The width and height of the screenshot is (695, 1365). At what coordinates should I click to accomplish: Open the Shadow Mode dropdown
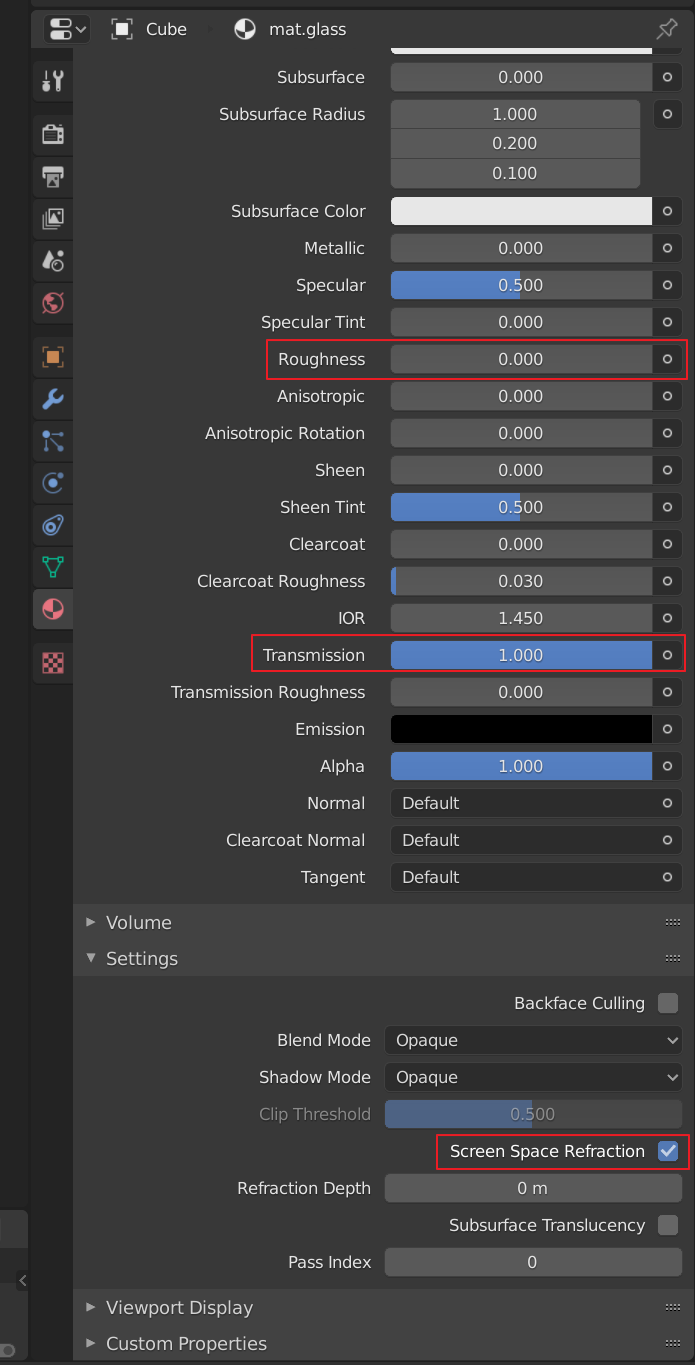[x=533, y=1077]
